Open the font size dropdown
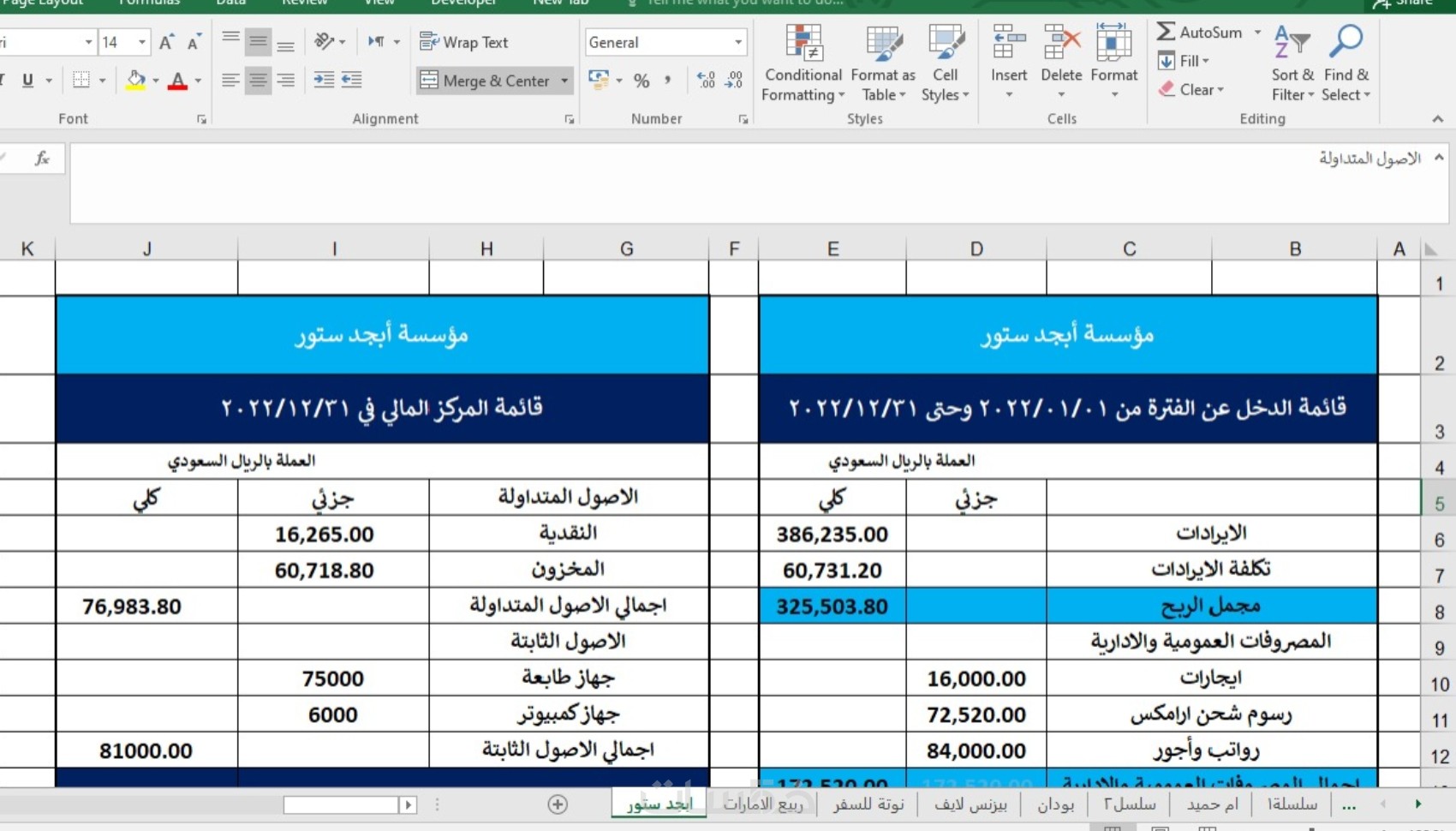This screenshot has height=831, width=1456. (142, 41)
